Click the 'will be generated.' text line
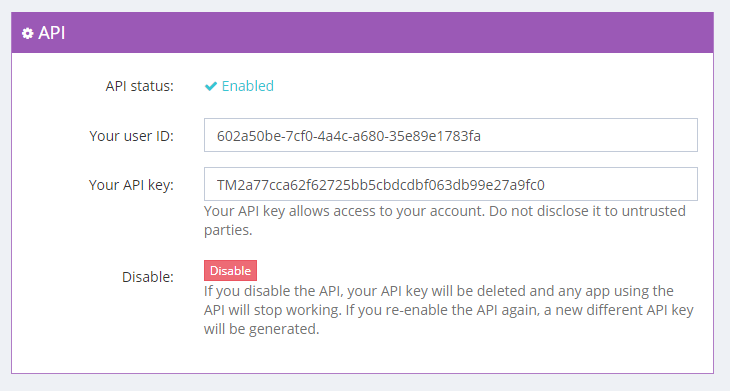The height and width of the screenshot is (391, 730). pos(261,329)
